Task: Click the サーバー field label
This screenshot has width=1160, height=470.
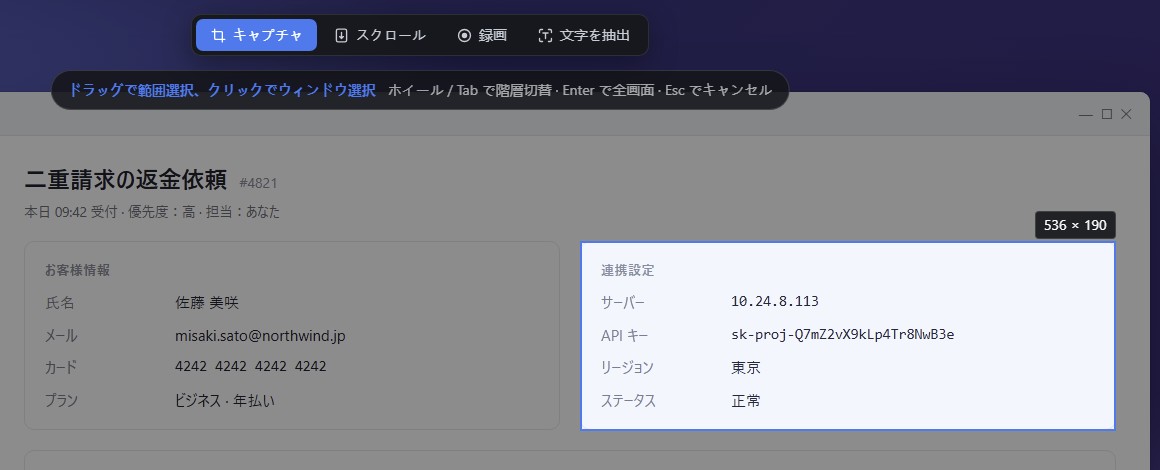Action: click(x=623, y=303)
